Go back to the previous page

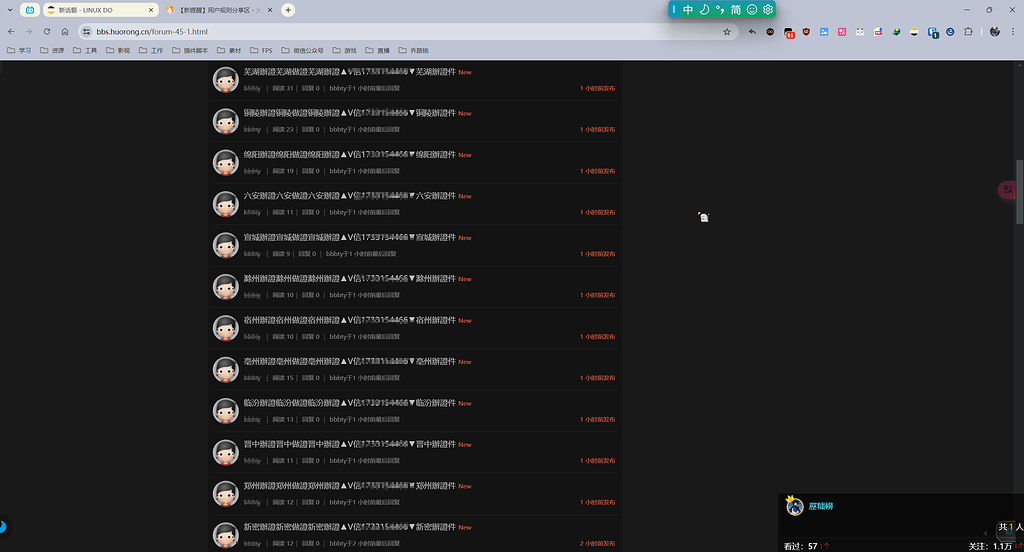click(11, 31)
